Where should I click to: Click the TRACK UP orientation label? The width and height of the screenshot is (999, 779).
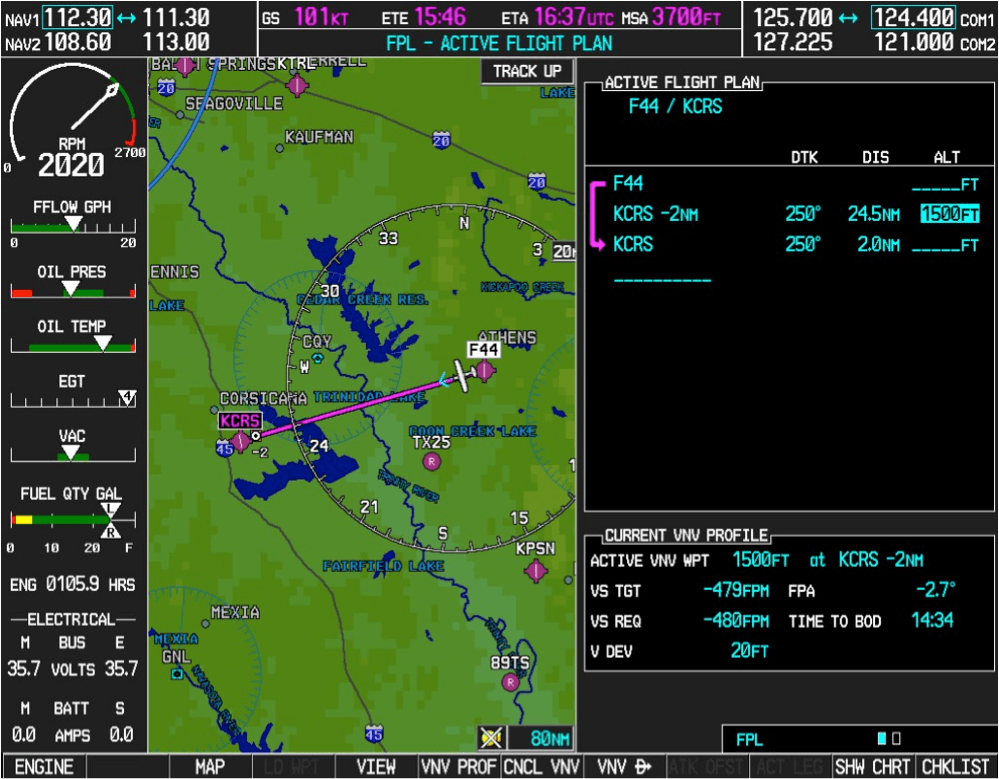coord(527,71)
